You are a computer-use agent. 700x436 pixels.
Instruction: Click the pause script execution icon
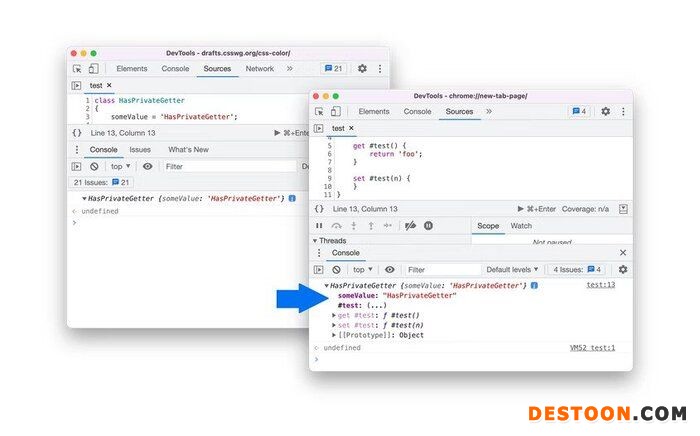(320, 226)
